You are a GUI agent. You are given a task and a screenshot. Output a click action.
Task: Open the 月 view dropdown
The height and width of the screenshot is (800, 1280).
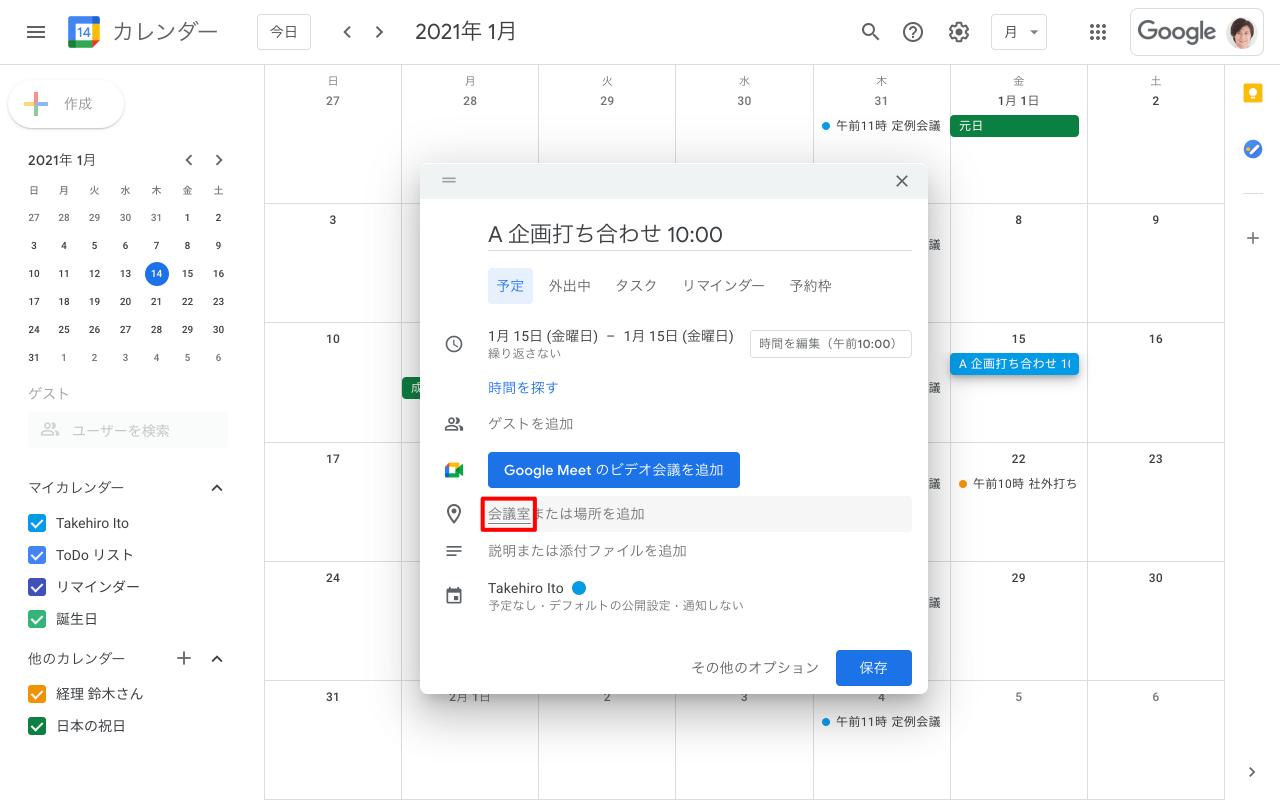point(1019,32)
